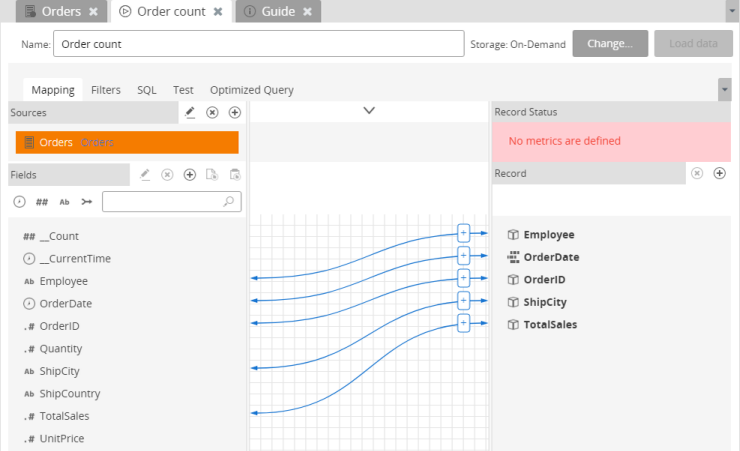Select the ShipCity source field
The height and width of the screenshot is (451, 740).
coord(52,371)
